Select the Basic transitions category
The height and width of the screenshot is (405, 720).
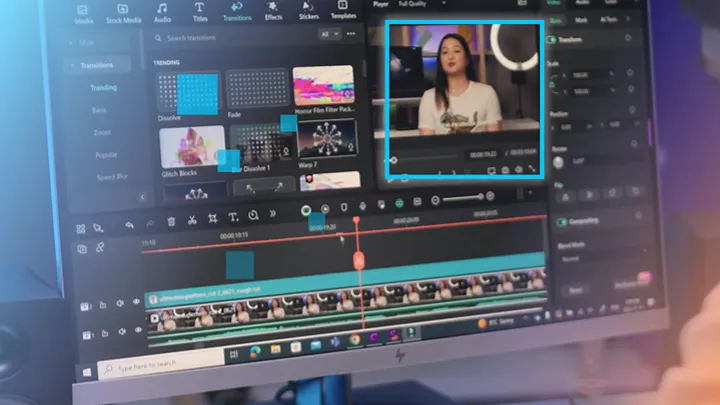pyautogui.click(x=99, y=110)
